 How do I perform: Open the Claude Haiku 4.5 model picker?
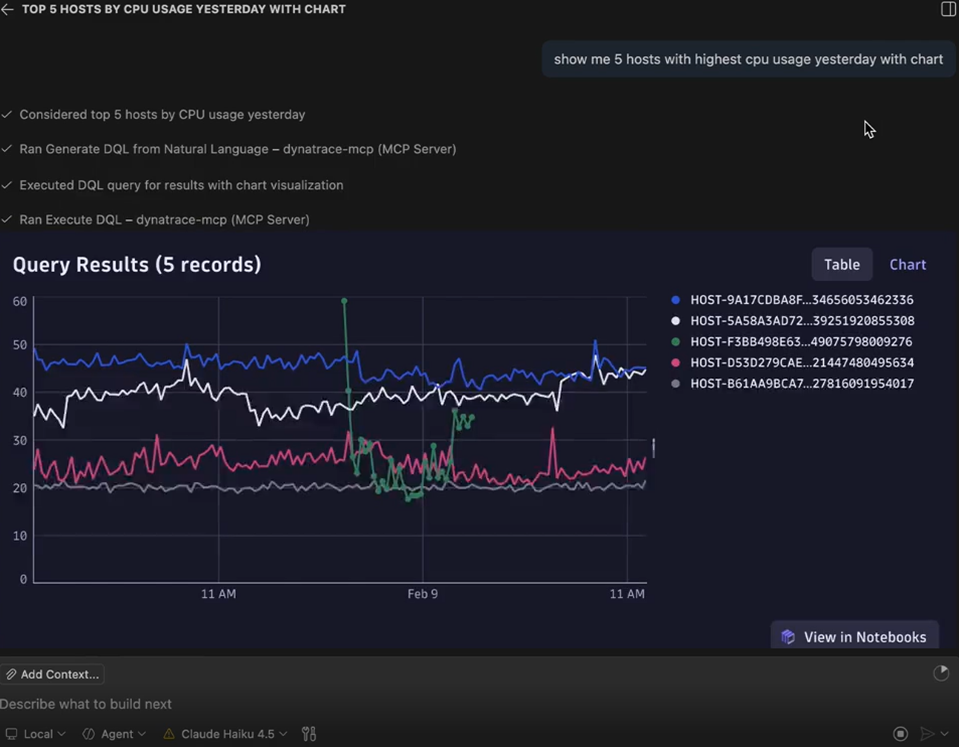click(x=226, y=734)
